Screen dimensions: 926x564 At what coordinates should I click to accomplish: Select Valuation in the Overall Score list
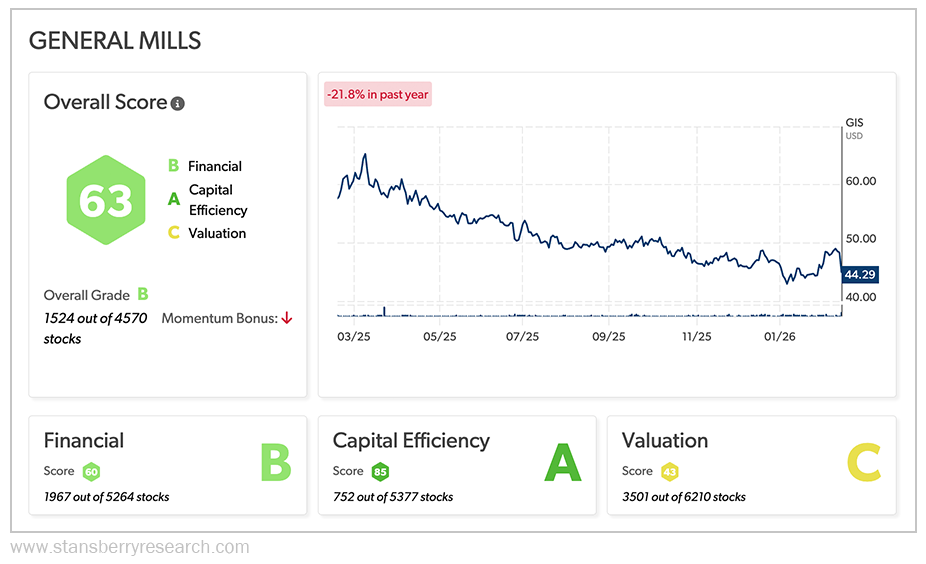[x=217, y=233]
